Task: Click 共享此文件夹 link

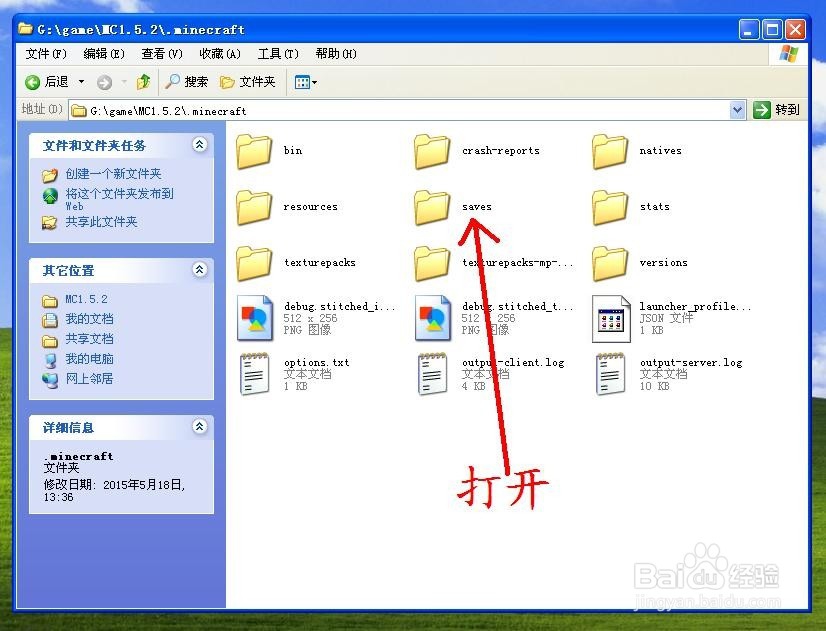Action: [101, 222]
